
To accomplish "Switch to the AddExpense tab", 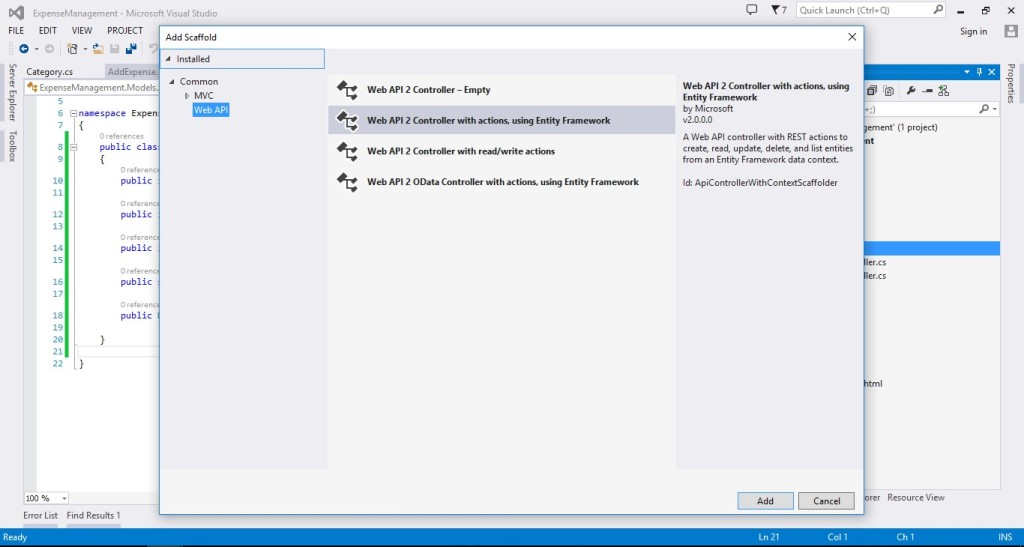I will pyautogui.click(x=132, y=72).
